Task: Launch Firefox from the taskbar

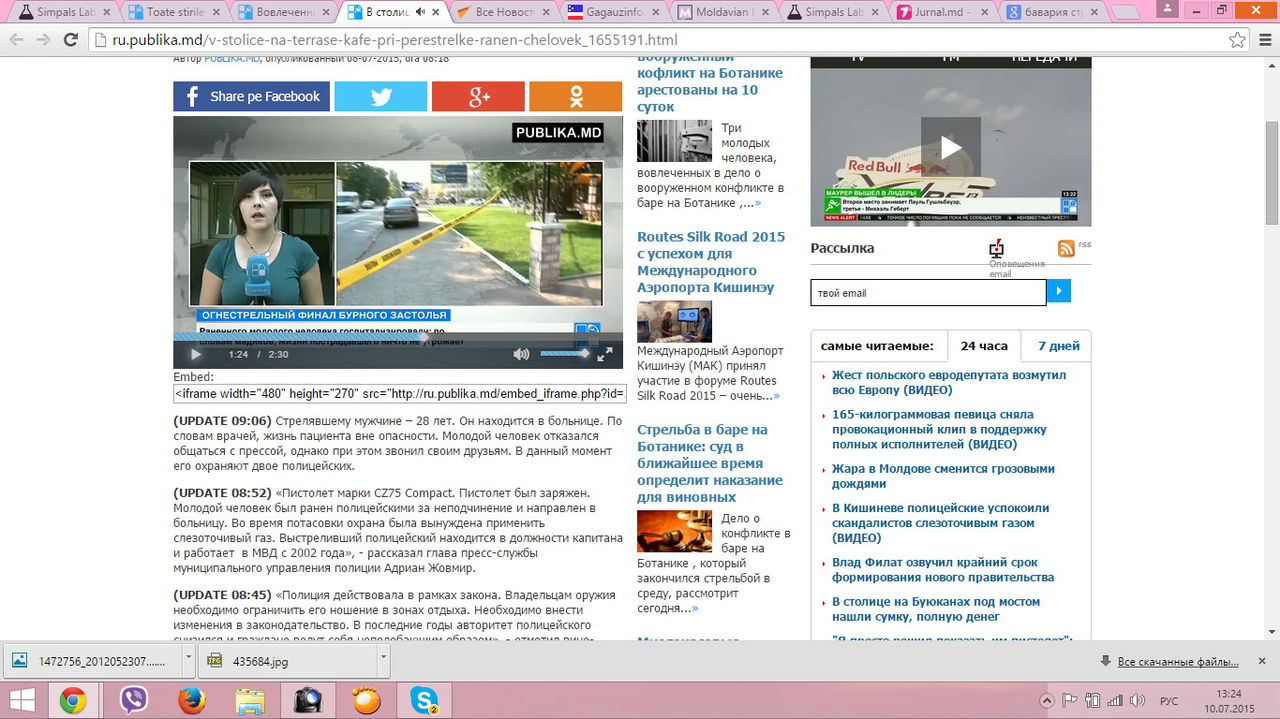Action: pyautogui.click(x=191, y=700)
